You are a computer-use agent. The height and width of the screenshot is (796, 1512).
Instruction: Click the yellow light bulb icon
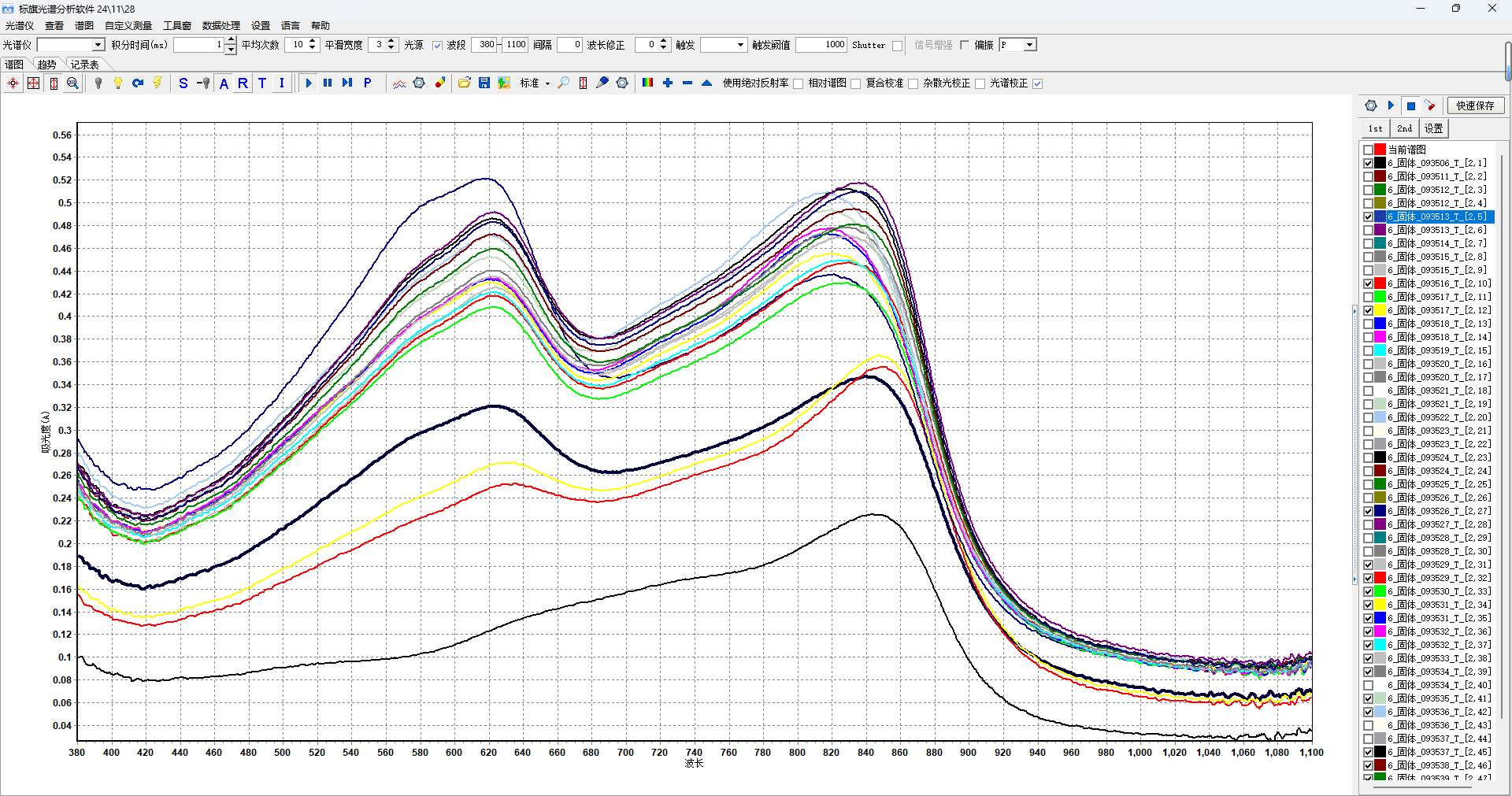point(118,83)
